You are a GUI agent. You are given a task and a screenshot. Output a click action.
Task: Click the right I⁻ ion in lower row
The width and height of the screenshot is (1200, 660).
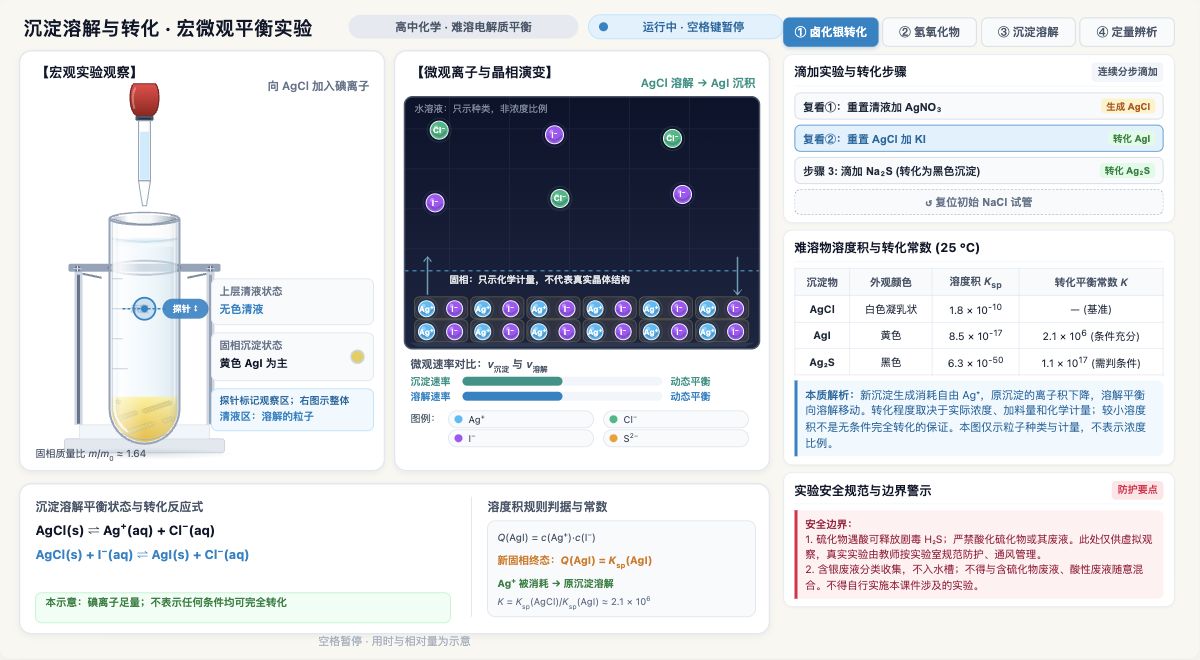(x=682, y=194)
